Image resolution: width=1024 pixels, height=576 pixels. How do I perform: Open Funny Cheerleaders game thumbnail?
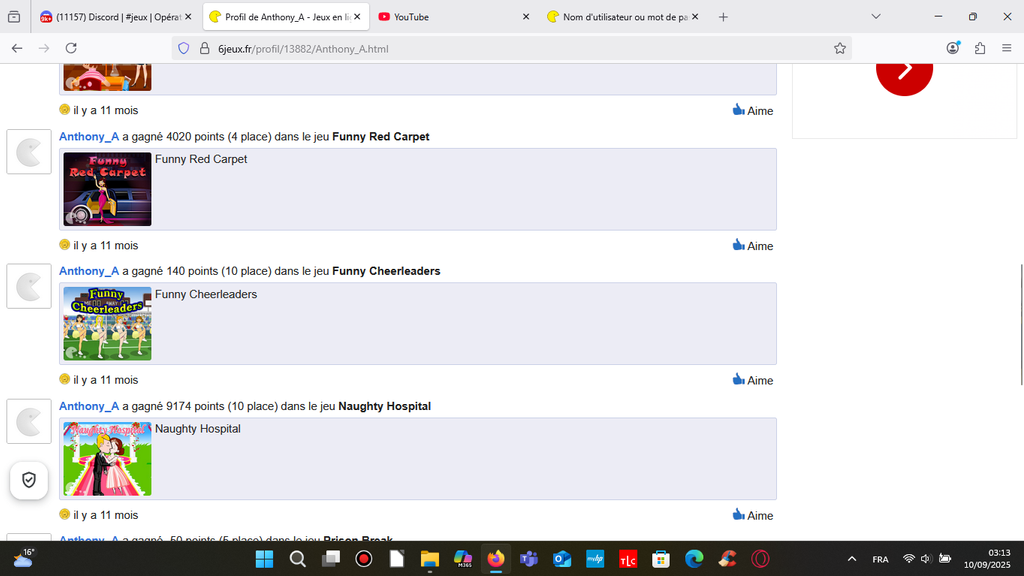pyautogui.click(x=107, y=324)
